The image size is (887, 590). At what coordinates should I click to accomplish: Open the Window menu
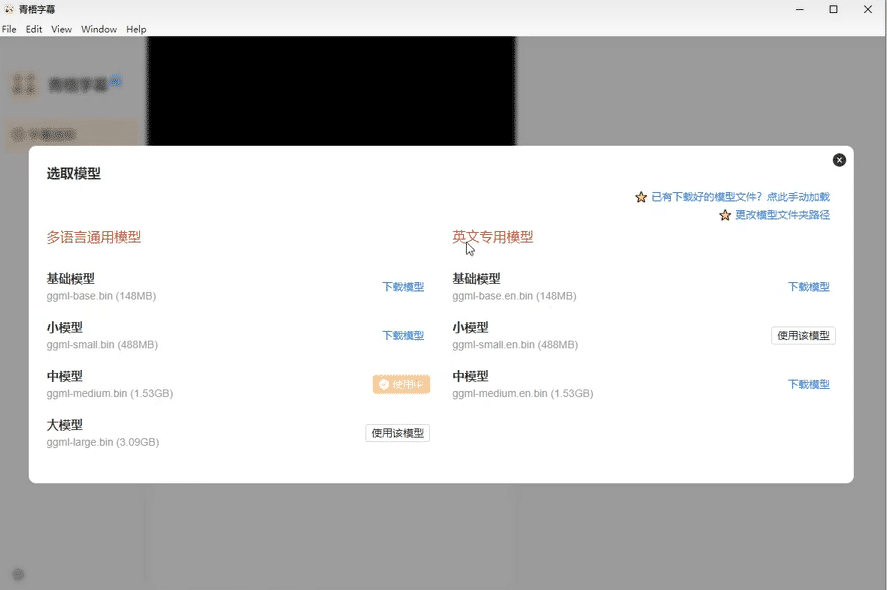[98, 29]
